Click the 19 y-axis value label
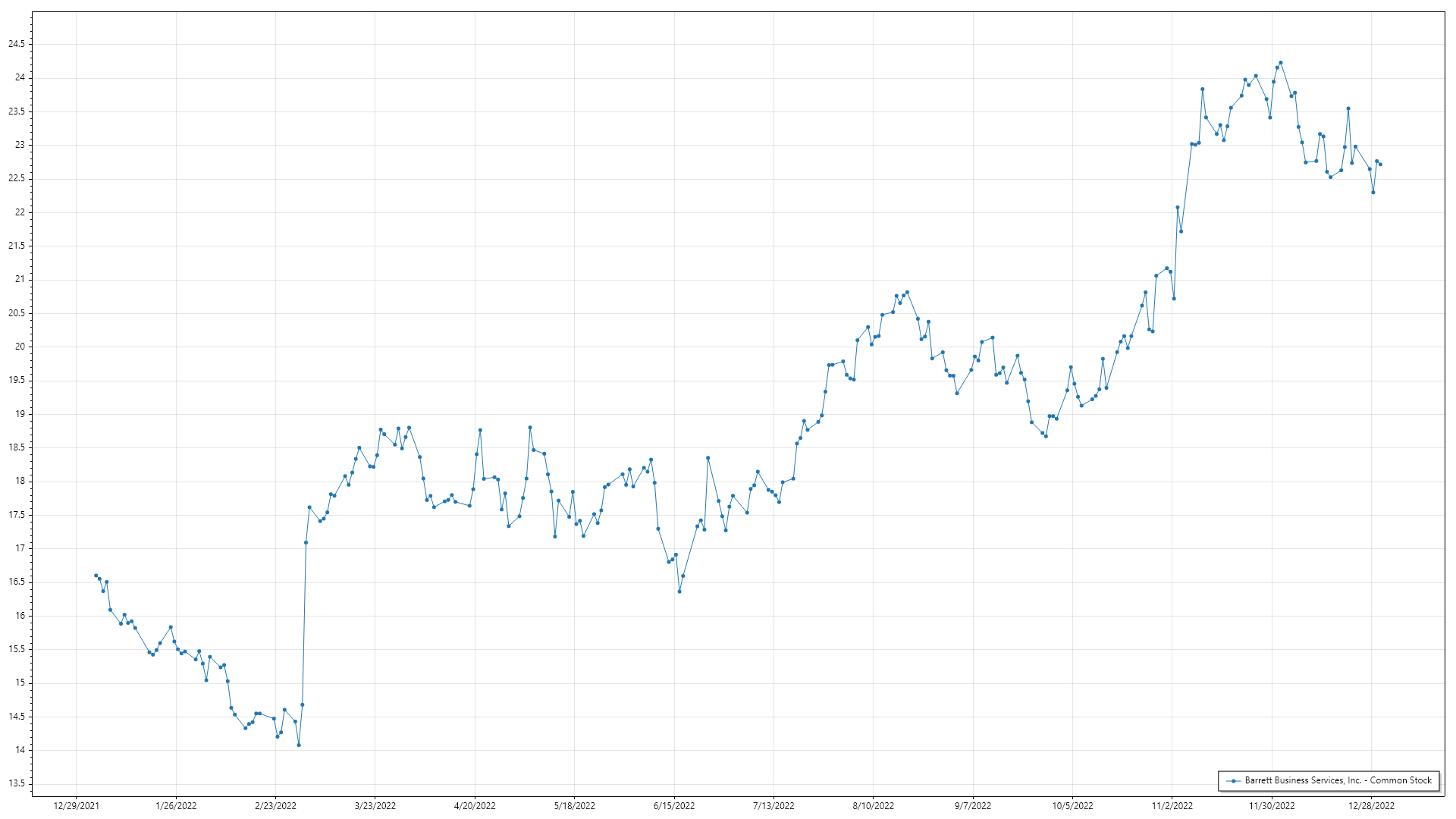 point(20,414)
